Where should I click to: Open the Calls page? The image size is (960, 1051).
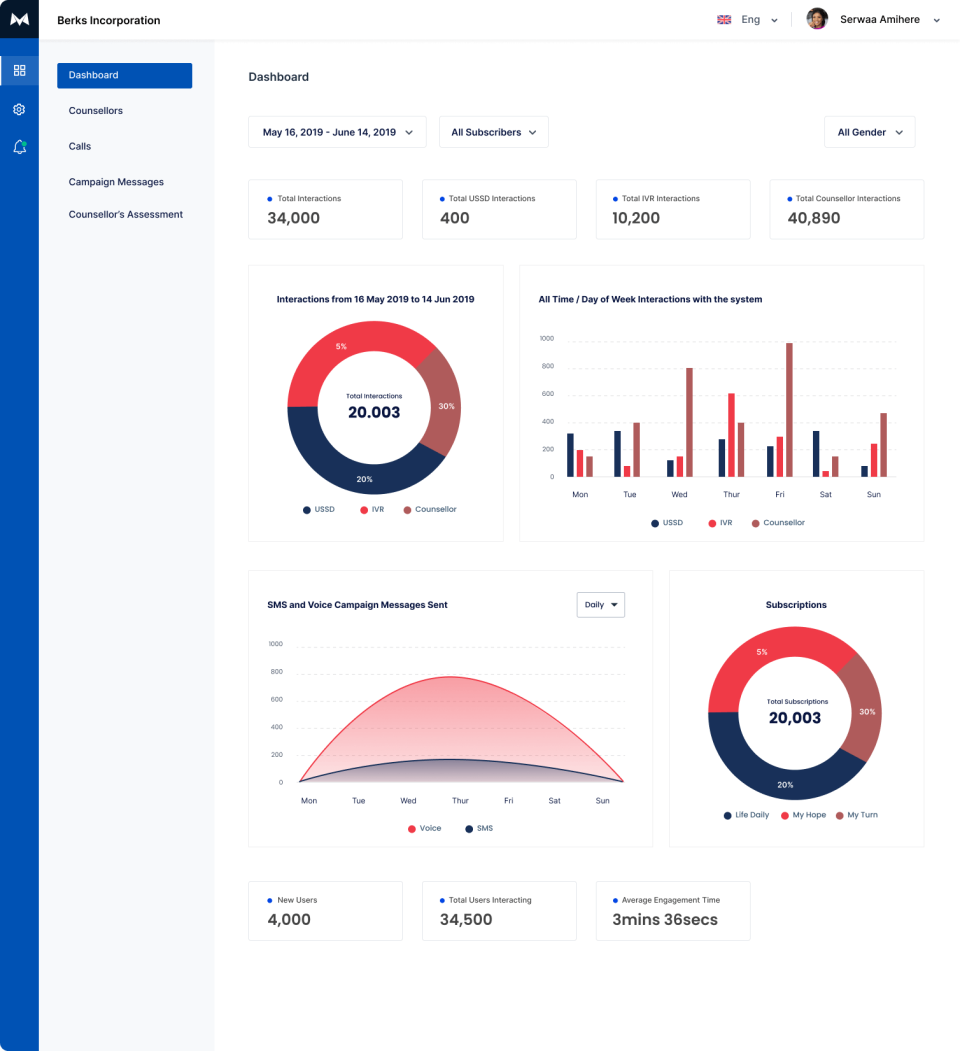79,146
